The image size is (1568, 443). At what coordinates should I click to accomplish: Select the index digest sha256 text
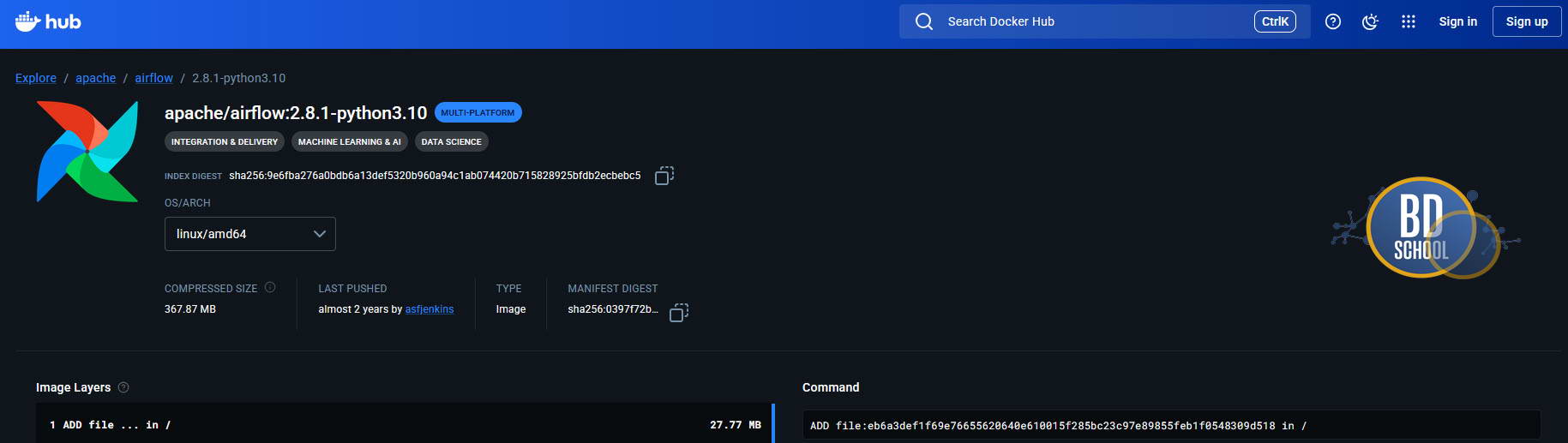435,176
